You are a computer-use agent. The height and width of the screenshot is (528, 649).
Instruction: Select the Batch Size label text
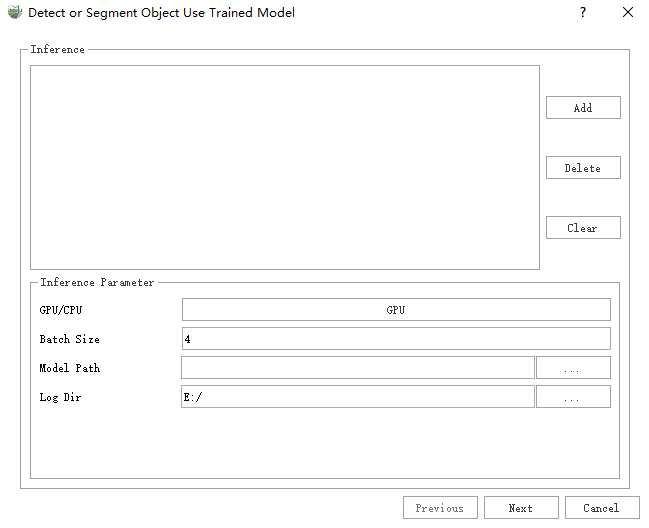pyautogui.click(x=70, y=339)
